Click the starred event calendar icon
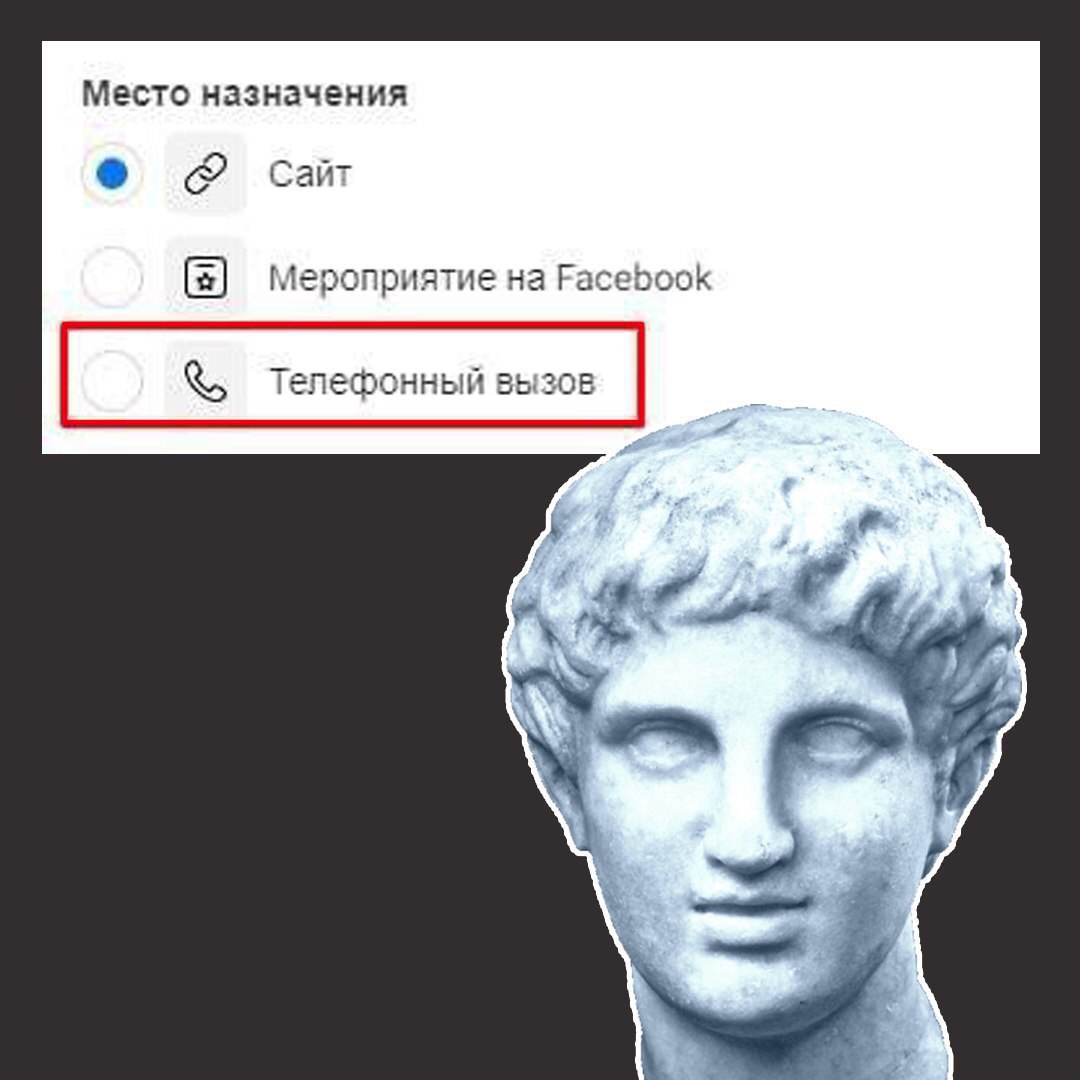 point(205,277)
